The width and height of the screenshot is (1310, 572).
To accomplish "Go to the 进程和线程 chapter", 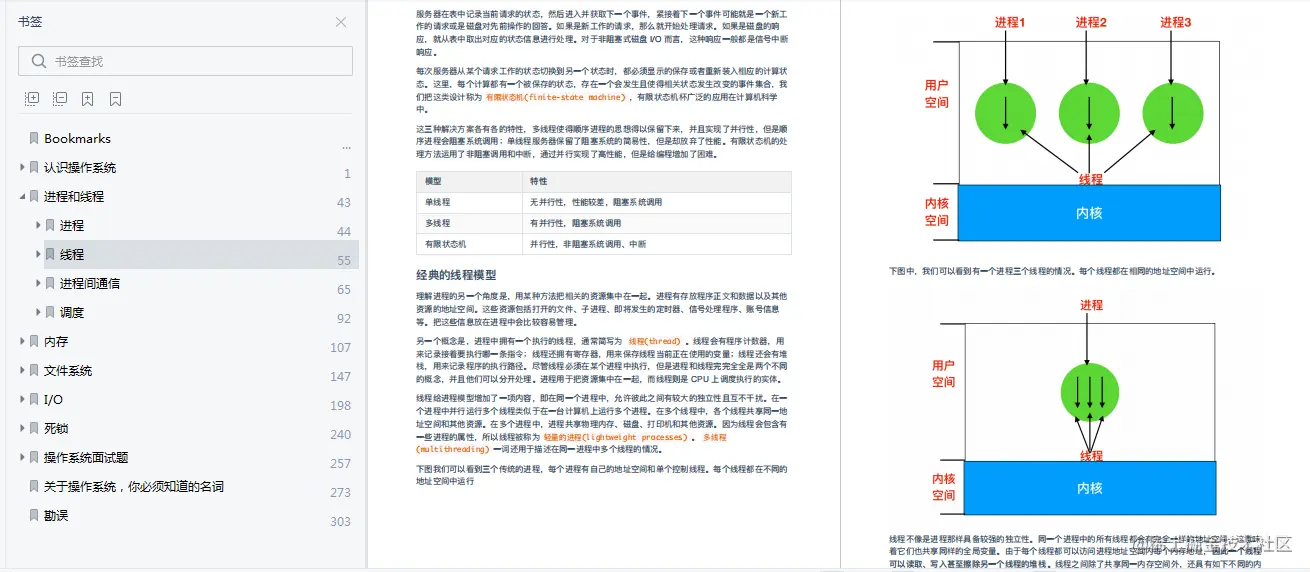I will tap(74, 196).
